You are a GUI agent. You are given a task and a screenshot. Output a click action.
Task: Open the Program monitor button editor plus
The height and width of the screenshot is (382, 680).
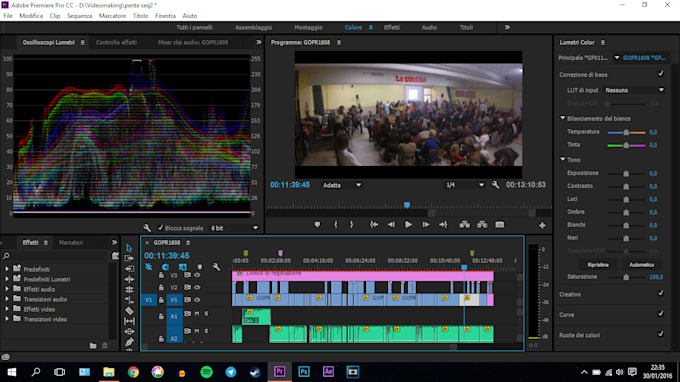(x=542, y=225)
